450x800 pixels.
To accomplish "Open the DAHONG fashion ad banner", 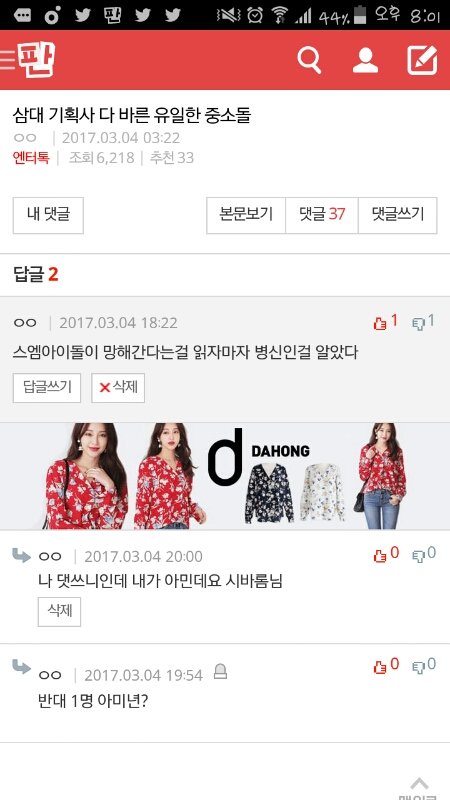I will pyautogui.click(x=225, y=476).
